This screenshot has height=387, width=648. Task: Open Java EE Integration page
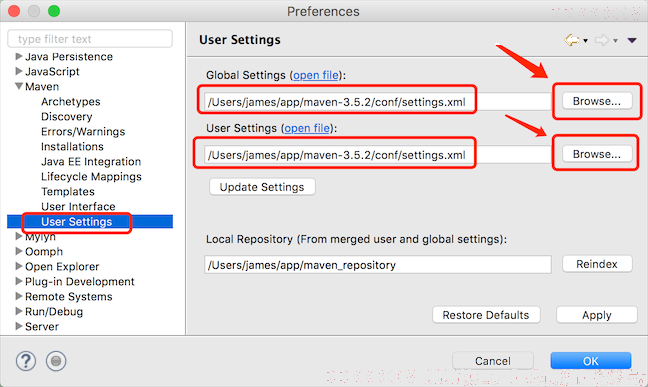tap(91, 161)
